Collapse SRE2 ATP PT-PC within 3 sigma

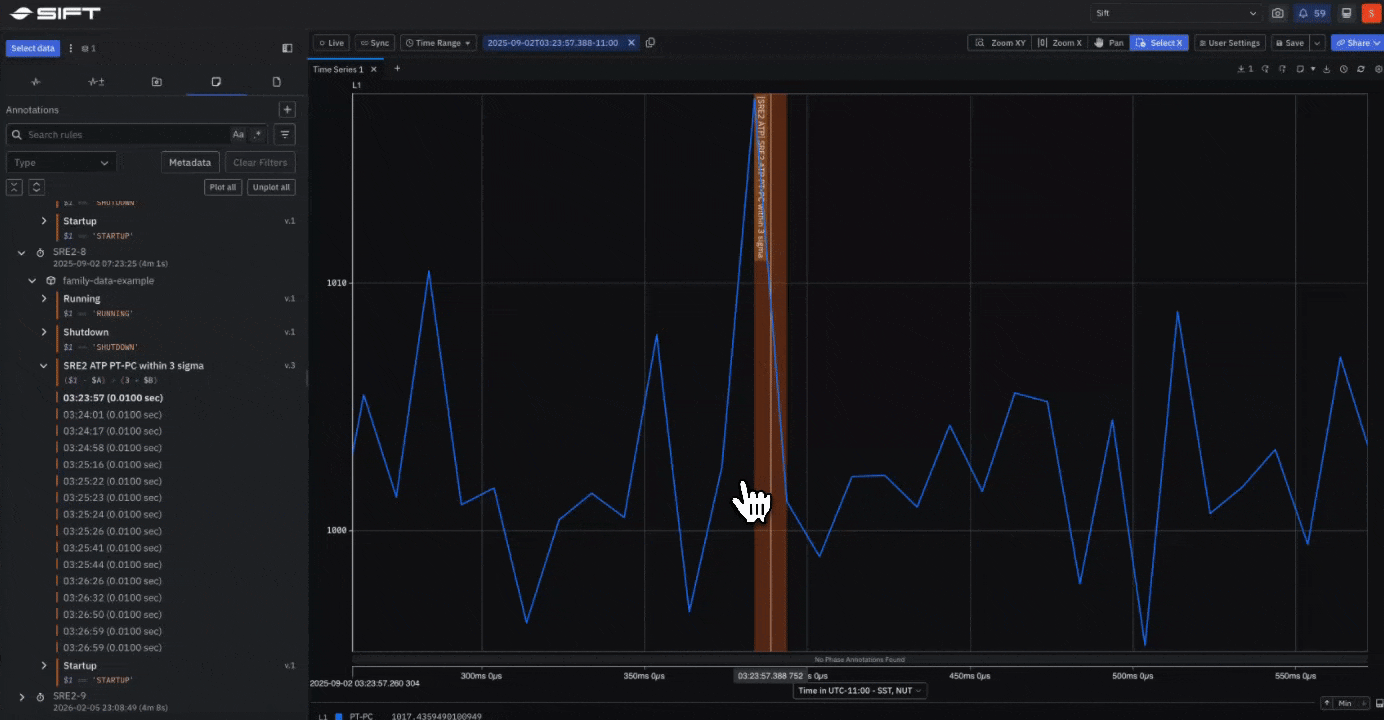pyautogui.click(x=44, y=366)
